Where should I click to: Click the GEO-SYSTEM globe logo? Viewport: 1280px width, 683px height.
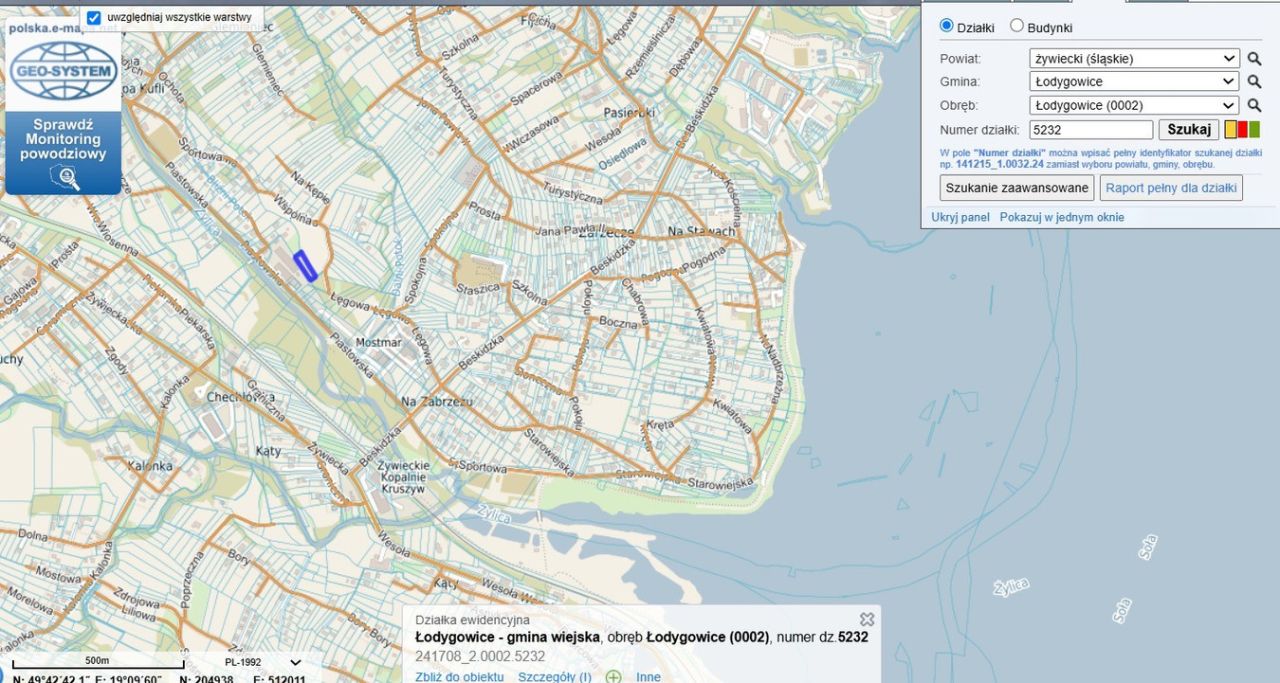[x=64, y=70]
